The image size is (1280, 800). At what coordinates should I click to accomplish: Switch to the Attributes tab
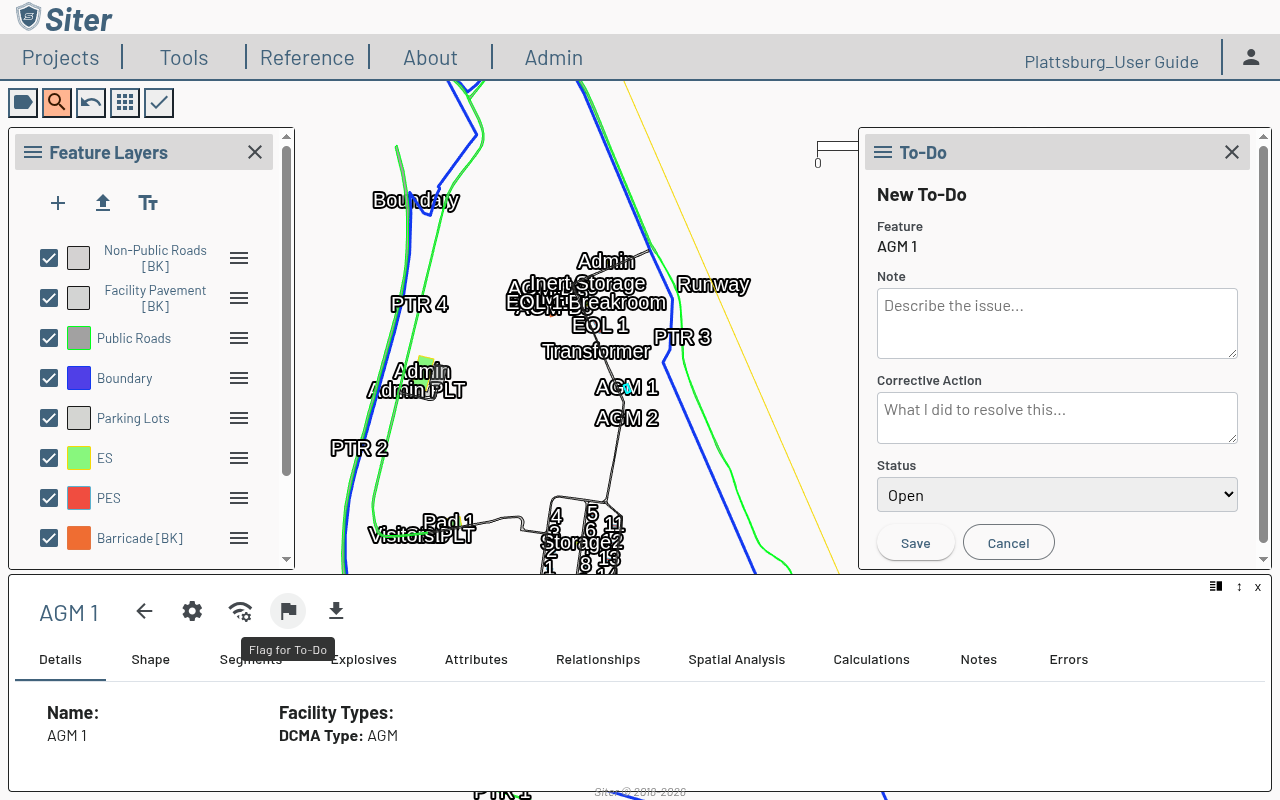tap(476, 660)
